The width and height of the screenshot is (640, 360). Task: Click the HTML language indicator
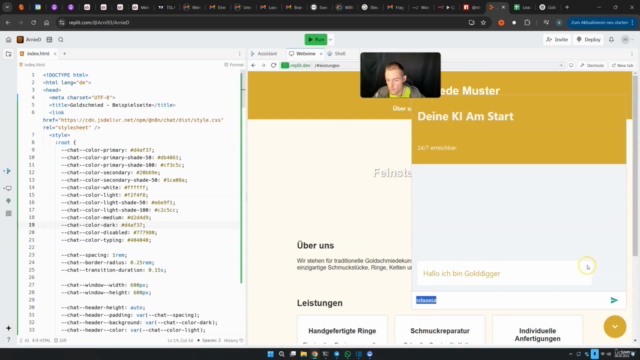41,340
